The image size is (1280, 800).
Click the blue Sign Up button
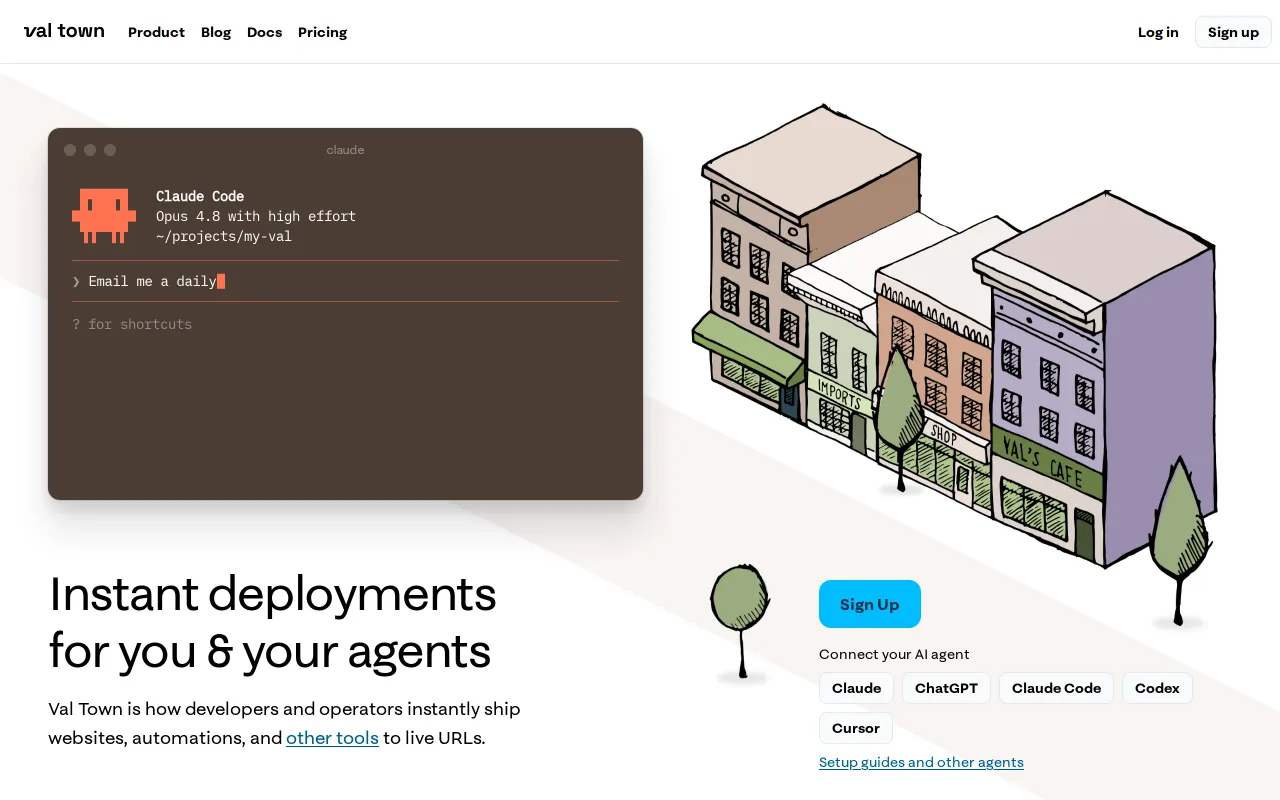[869, 604]
